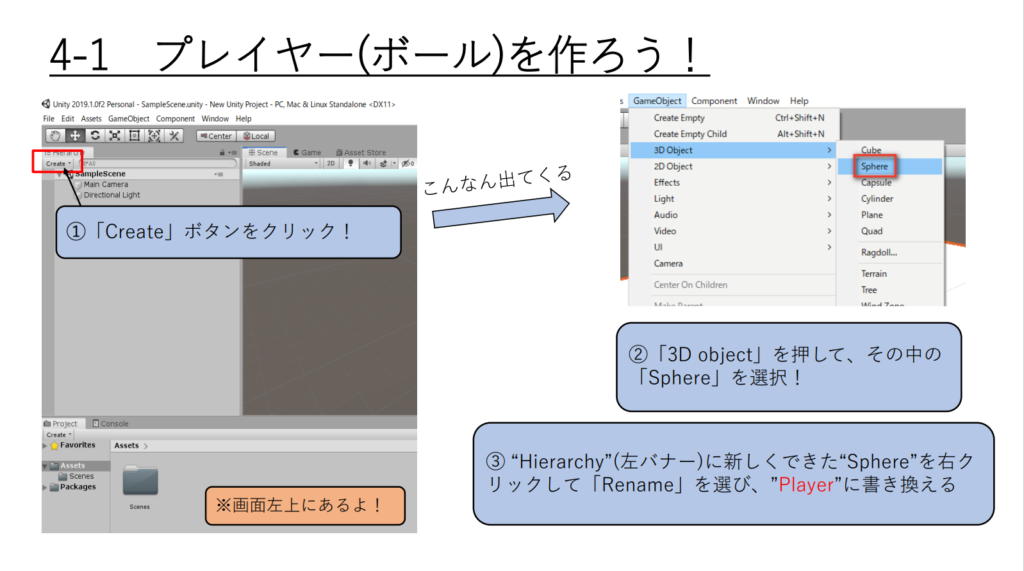
Task: Choose Cylinder in 3D Object submenu
Action: click(x=891, y=199)
